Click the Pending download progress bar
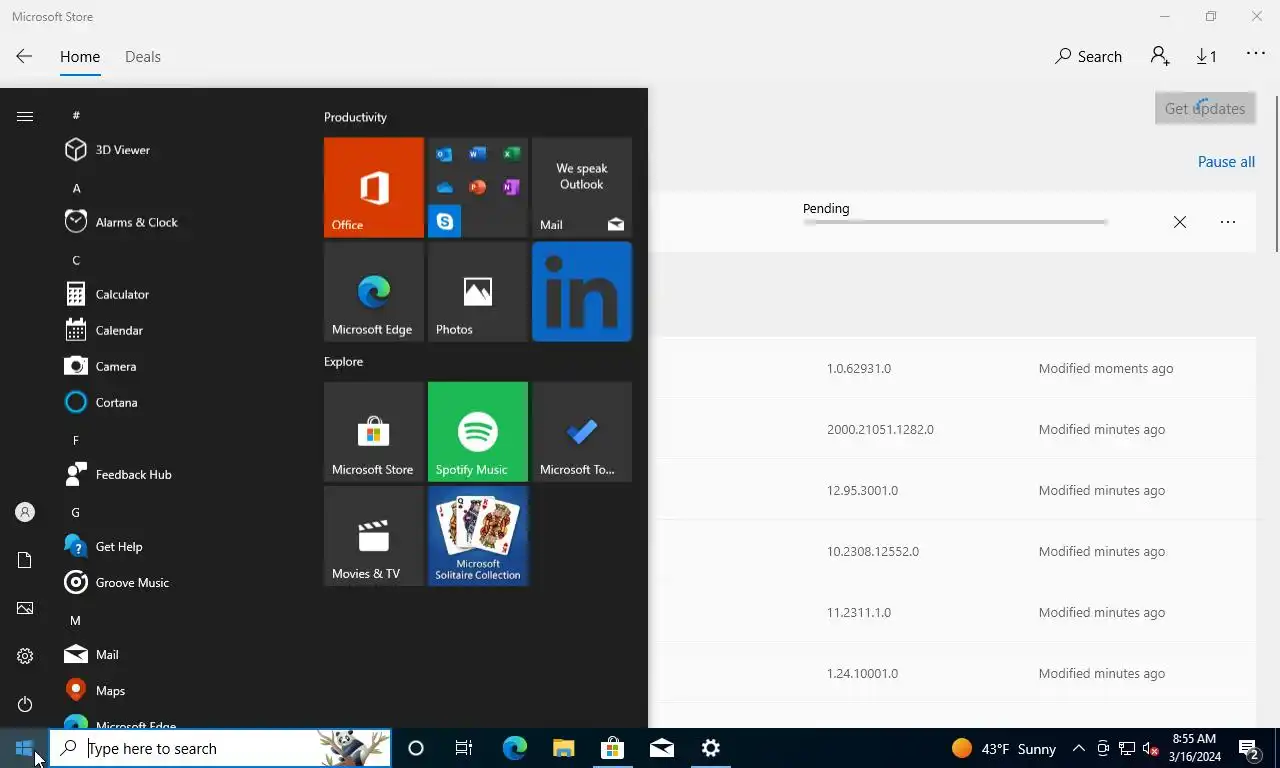 (x=955, y=222)
